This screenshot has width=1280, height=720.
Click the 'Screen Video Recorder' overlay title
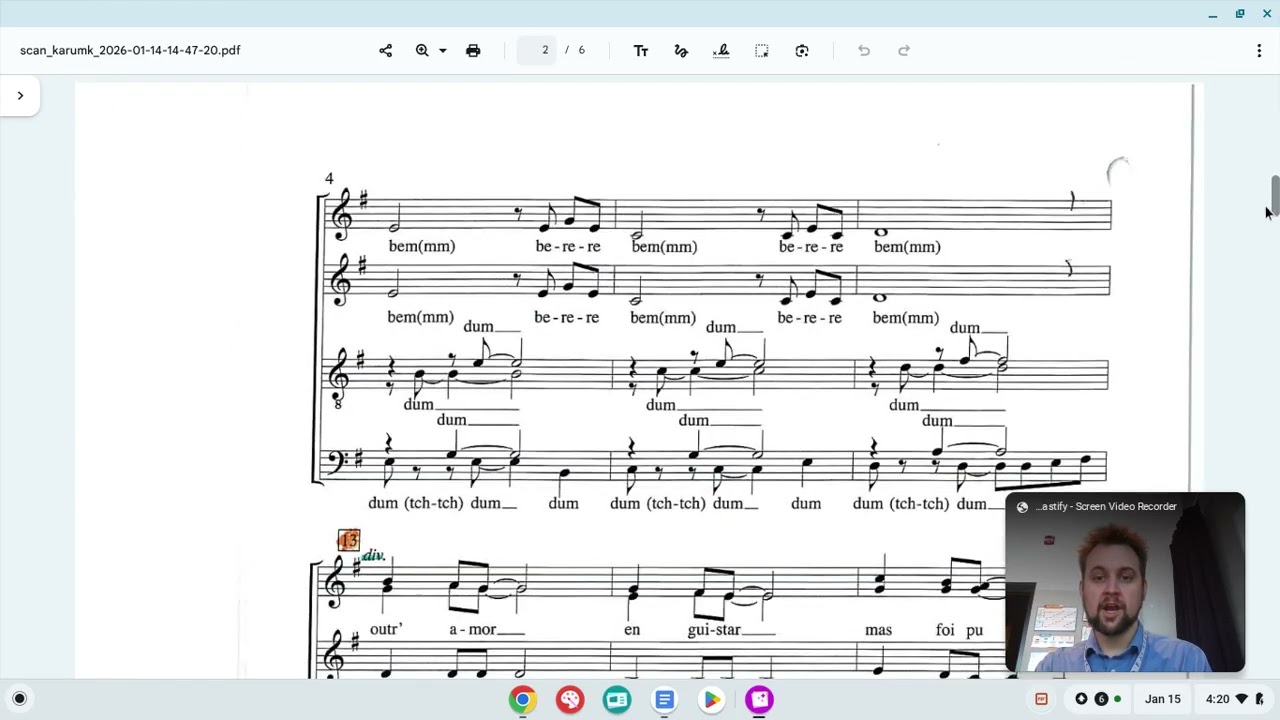tap(1106, 507)
